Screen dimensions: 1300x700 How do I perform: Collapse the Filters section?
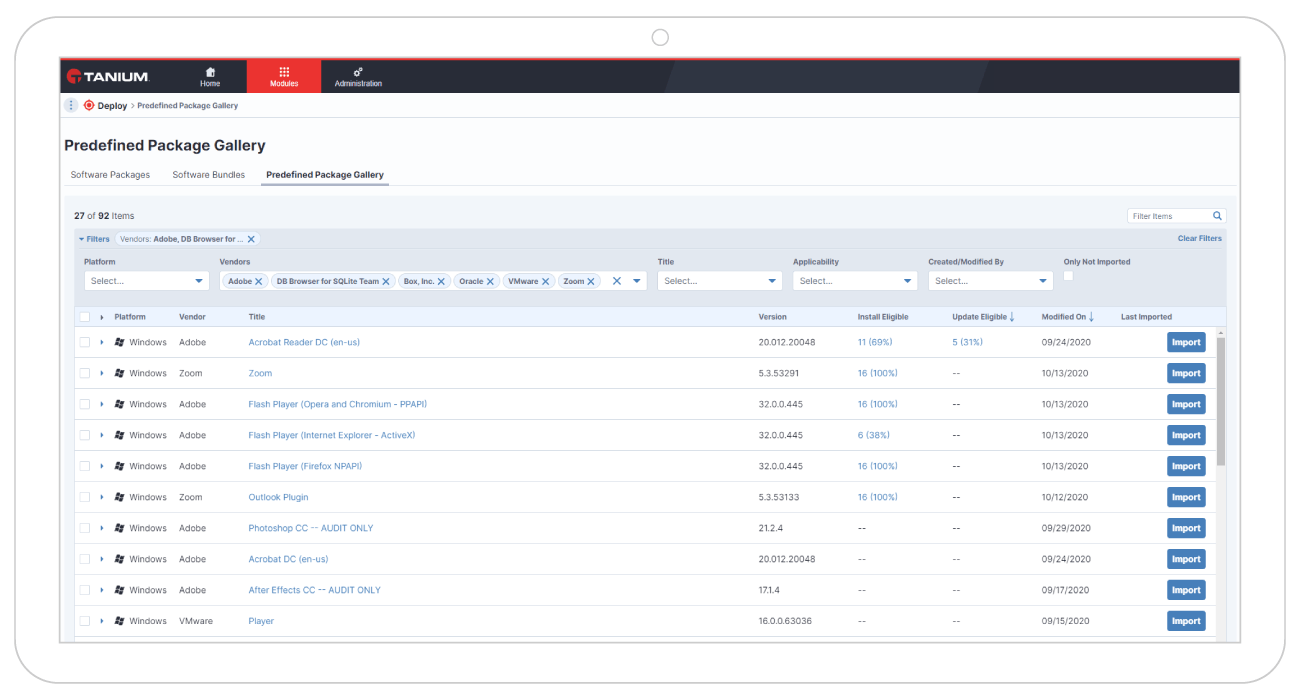click(94, 239)
